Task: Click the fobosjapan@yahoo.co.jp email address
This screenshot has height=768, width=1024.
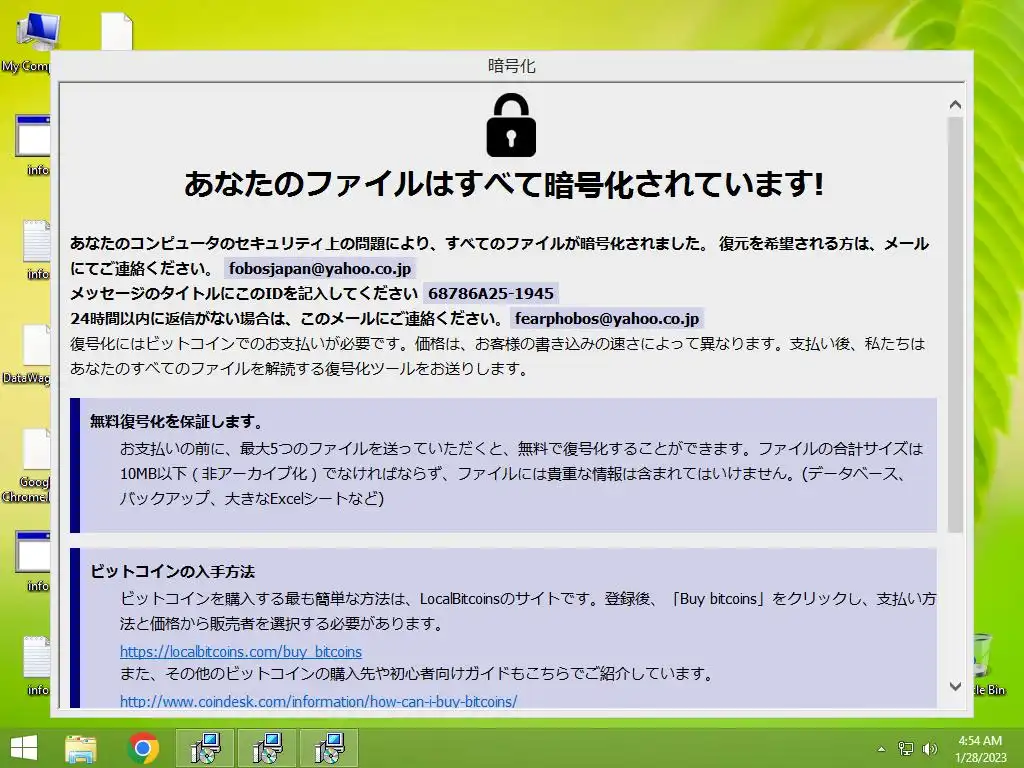Action: (320, 268)
